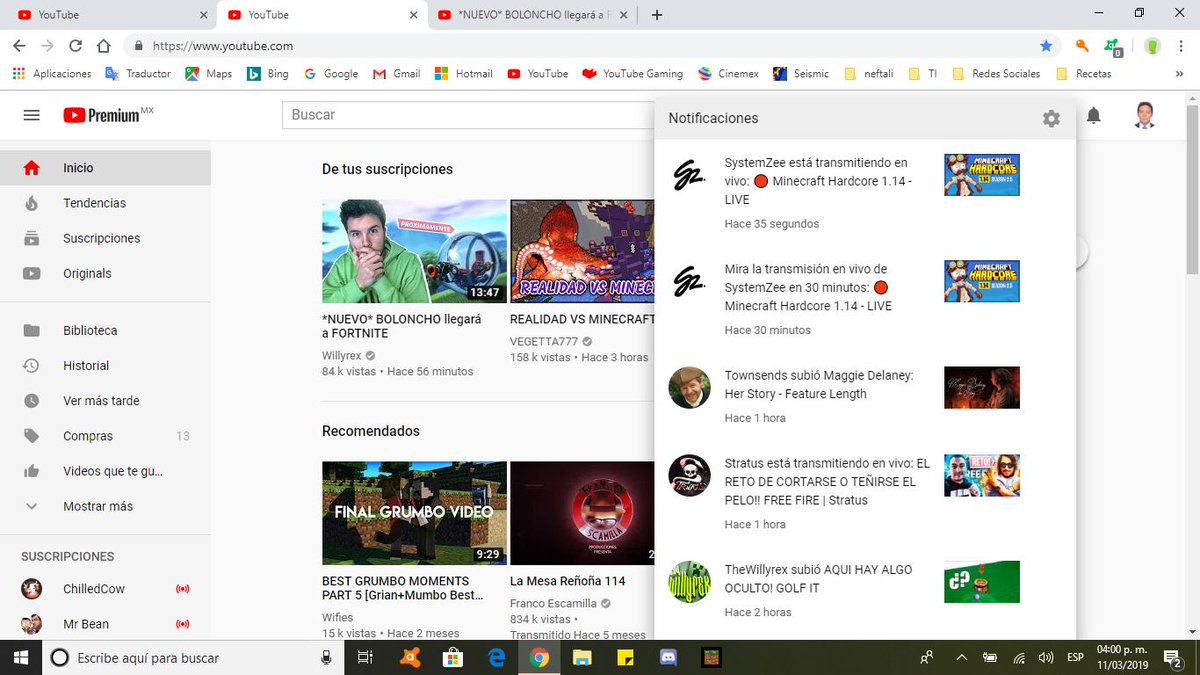Click the Buscar search field

(468, 115)
